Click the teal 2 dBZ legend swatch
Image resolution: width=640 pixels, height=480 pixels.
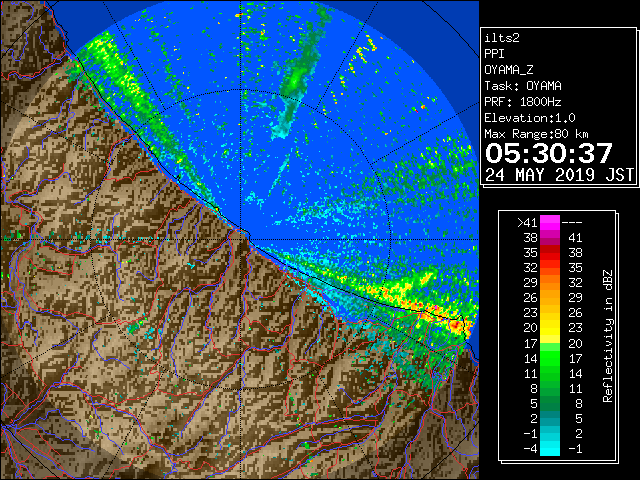coord(550,418)
